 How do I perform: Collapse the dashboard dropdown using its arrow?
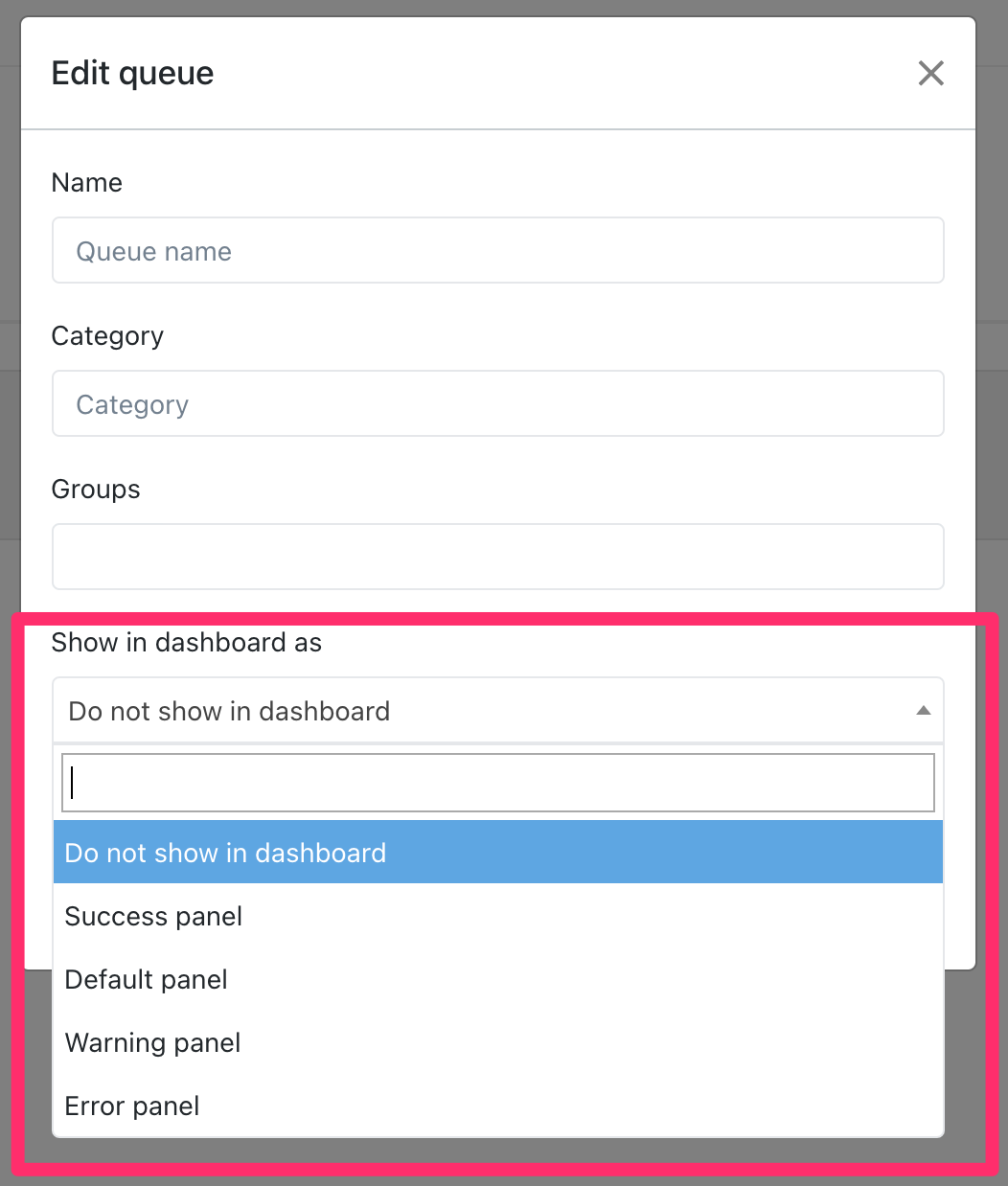(923, 711)
